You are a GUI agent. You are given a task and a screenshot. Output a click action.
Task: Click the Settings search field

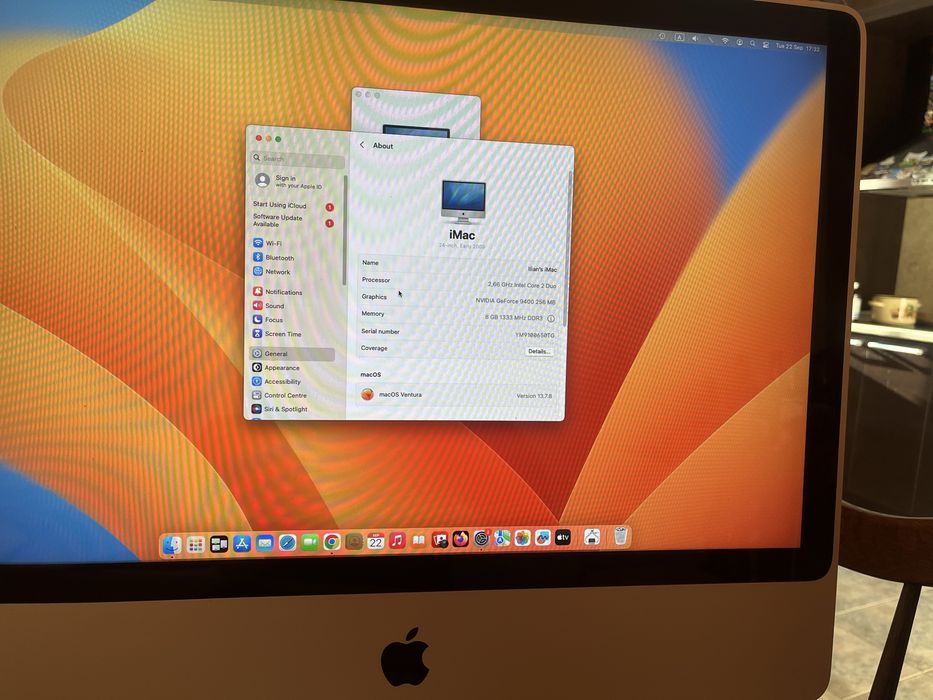pyautogui.click(x=299, y=159)
